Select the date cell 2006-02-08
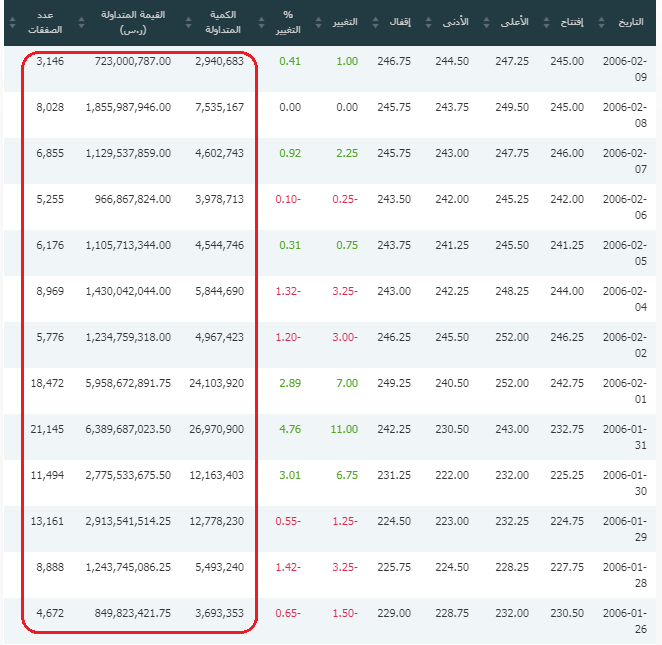 (x=624, y=115)
